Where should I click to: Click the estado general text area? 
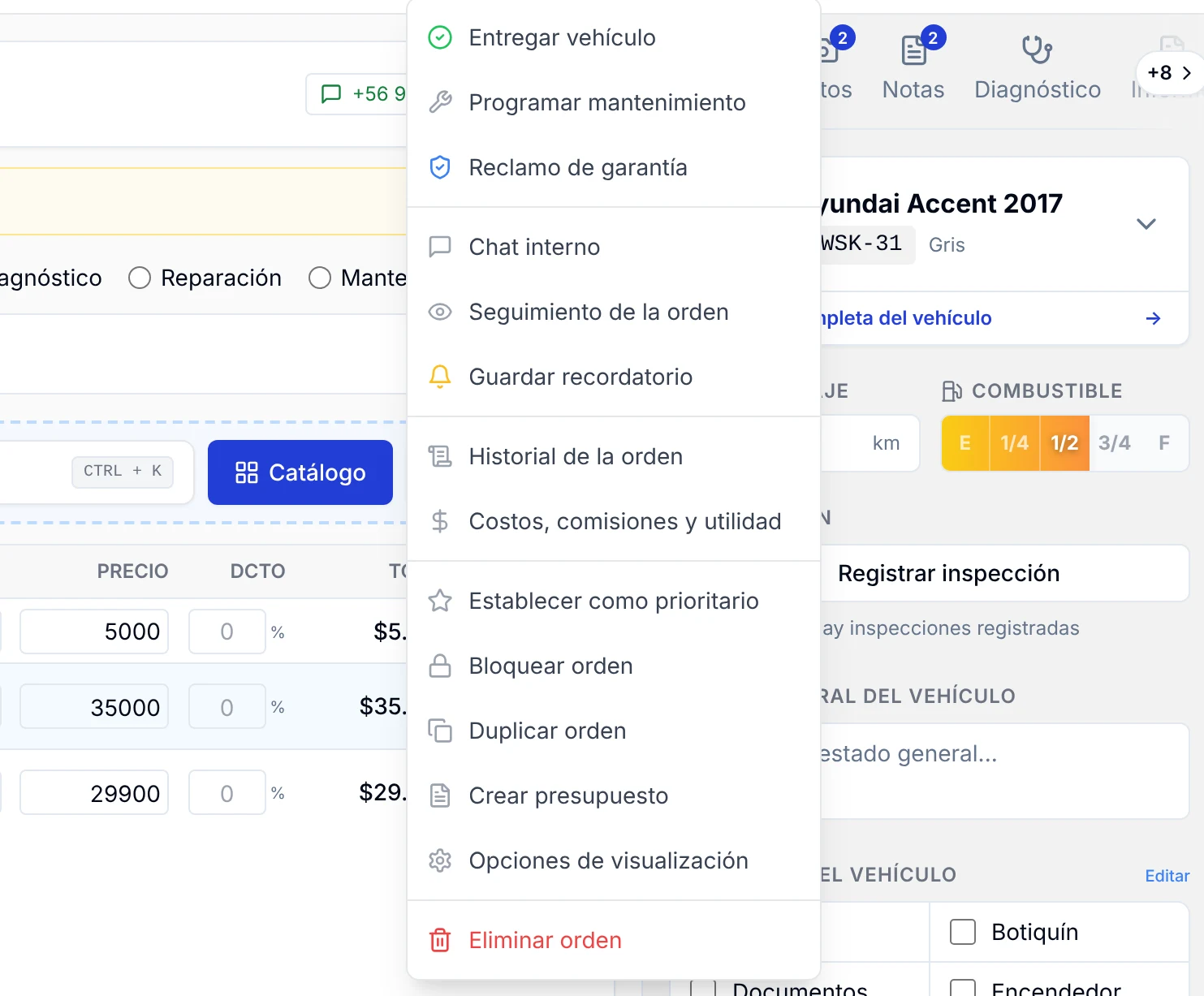(x=1004, y=770)
